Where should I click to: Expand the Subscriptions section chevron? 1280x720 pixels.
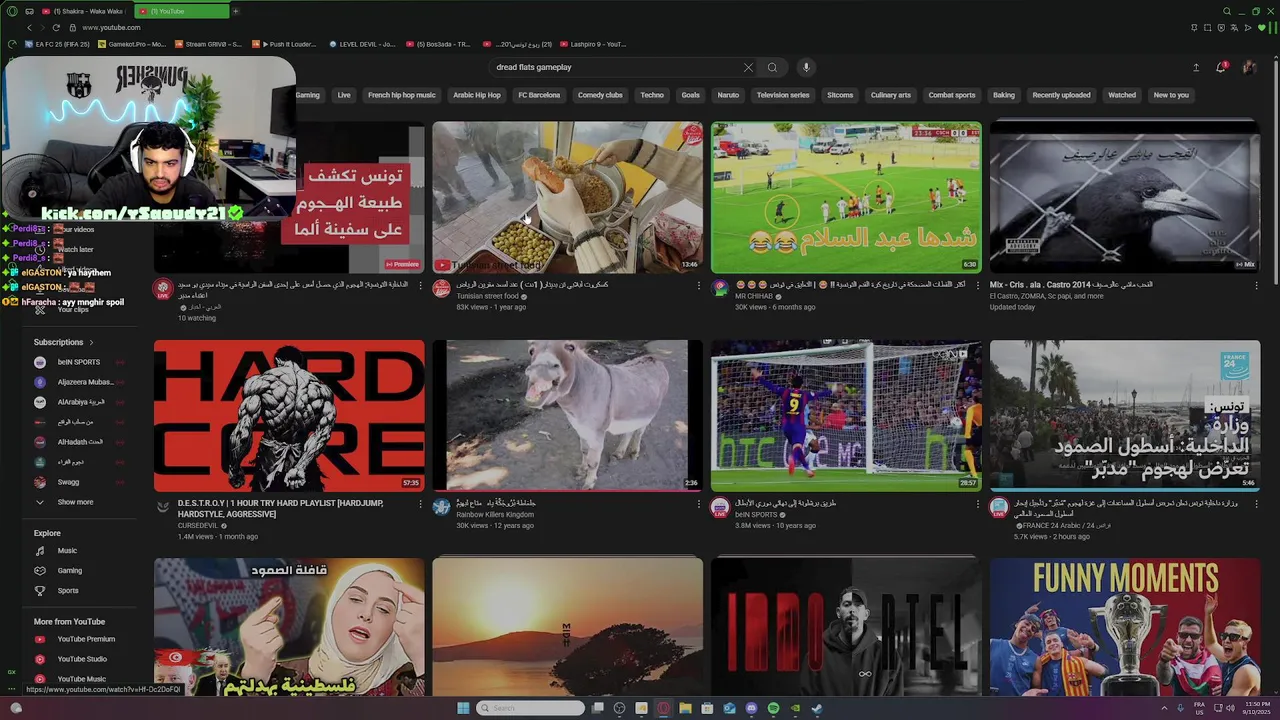pos(91,342)
